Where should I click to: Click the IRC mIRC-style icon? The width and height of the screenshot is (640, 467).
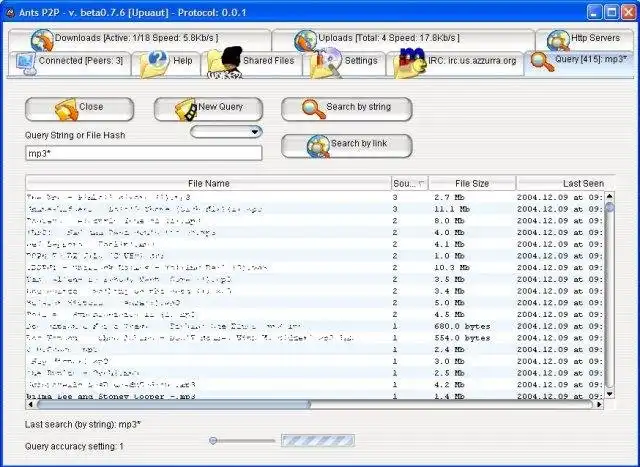click(410, 63)
